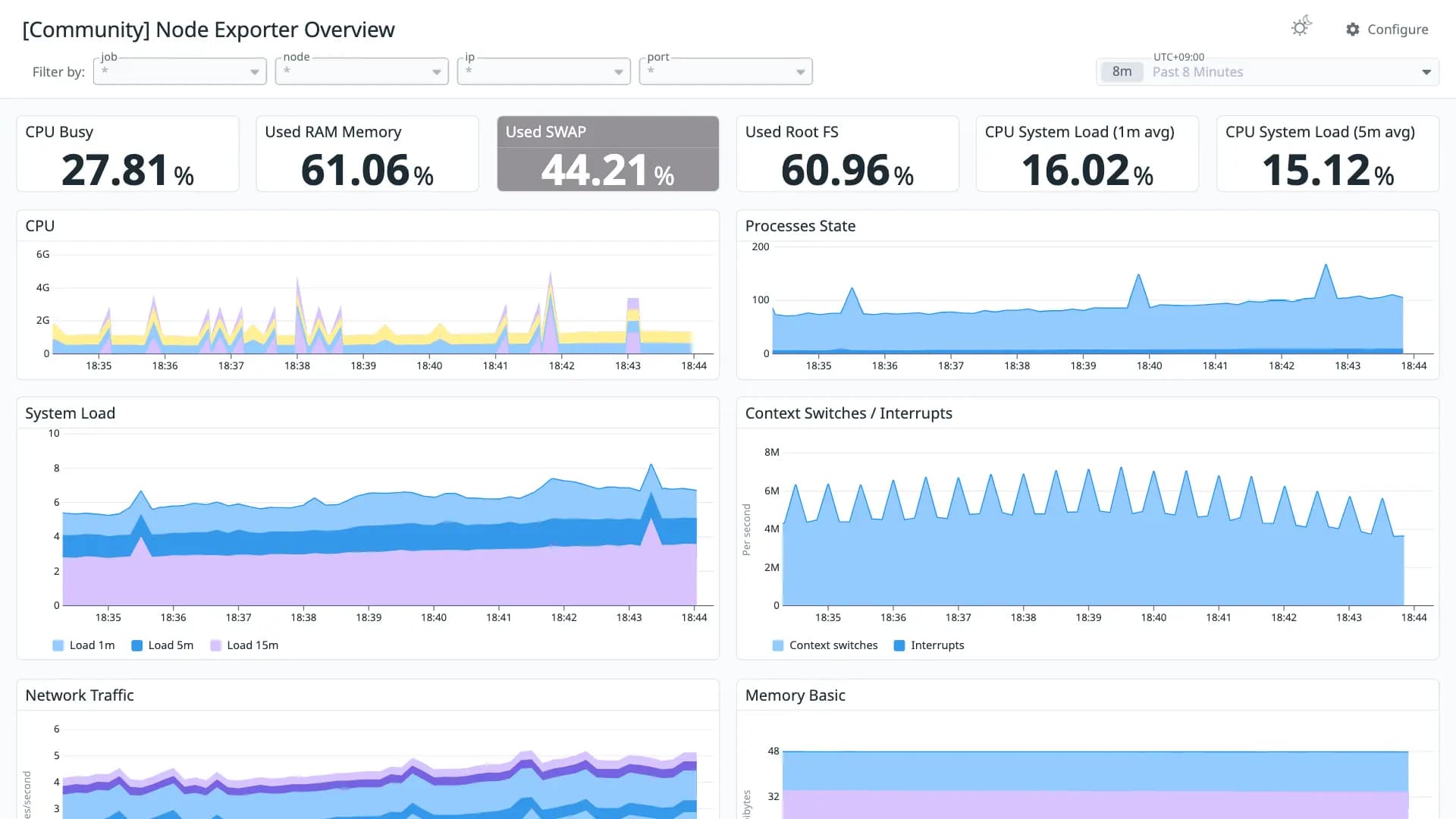Click the Filter by label
Image resolution: width=1456 pixels, height=819 pixels.
pyautogui.click(x=58, y=72)
